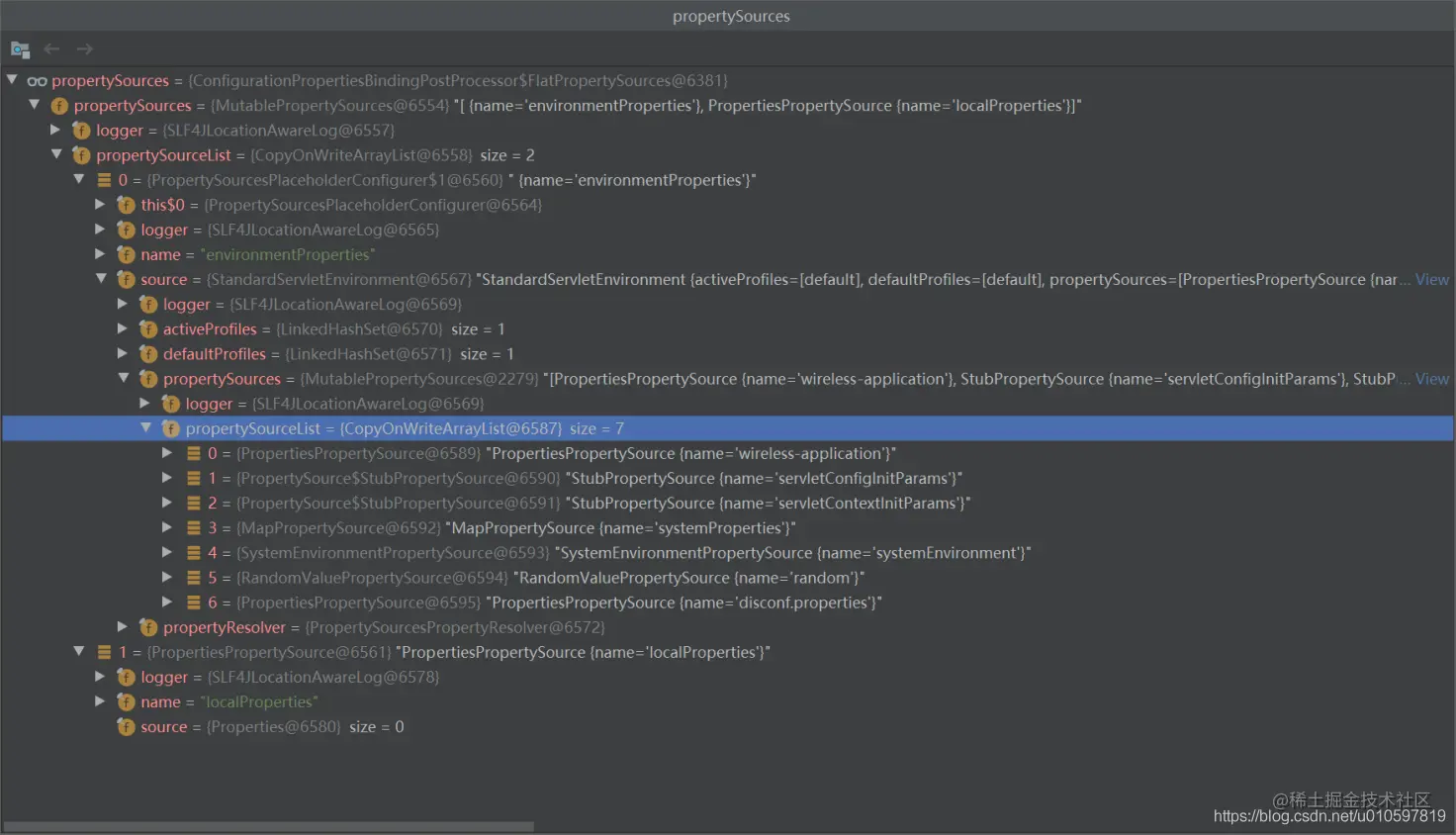The width and height of the screenshot is (1456, 835).
Task: Expand defaultProfiles LinkedHashSet@6571
Action: coord(123,352)
